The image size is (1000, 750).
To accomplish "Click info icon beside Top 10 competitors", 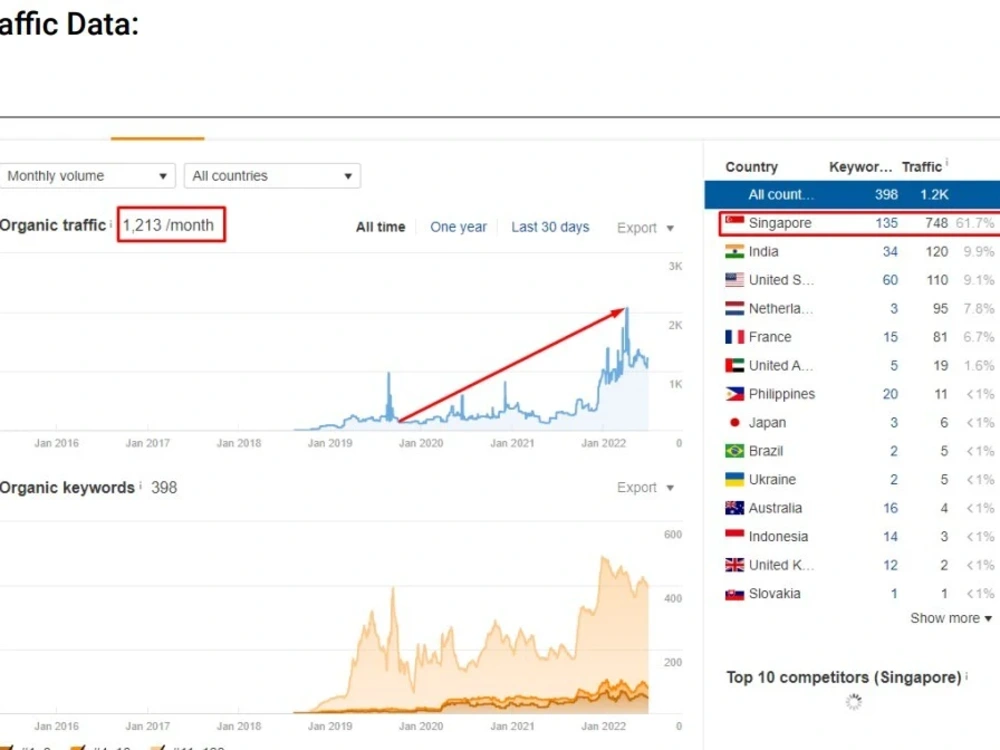I will pos(967,676).
